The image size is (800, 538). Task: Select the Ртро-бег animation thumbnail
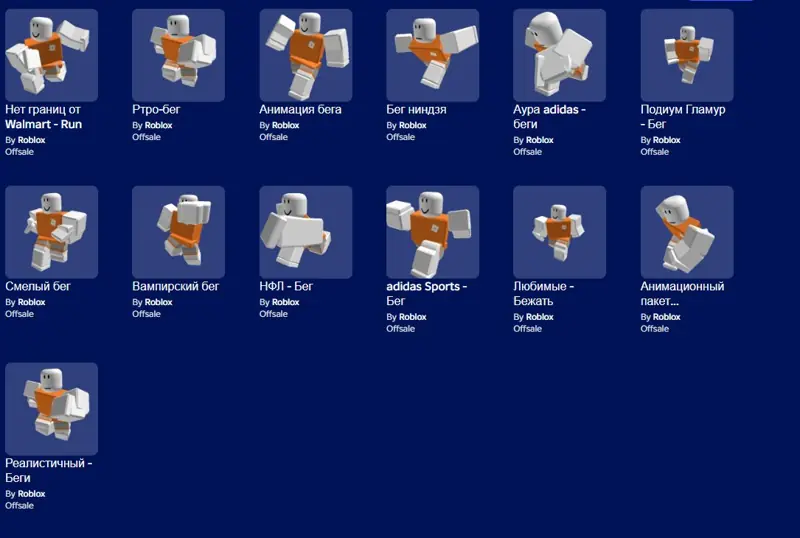[179, 55]
